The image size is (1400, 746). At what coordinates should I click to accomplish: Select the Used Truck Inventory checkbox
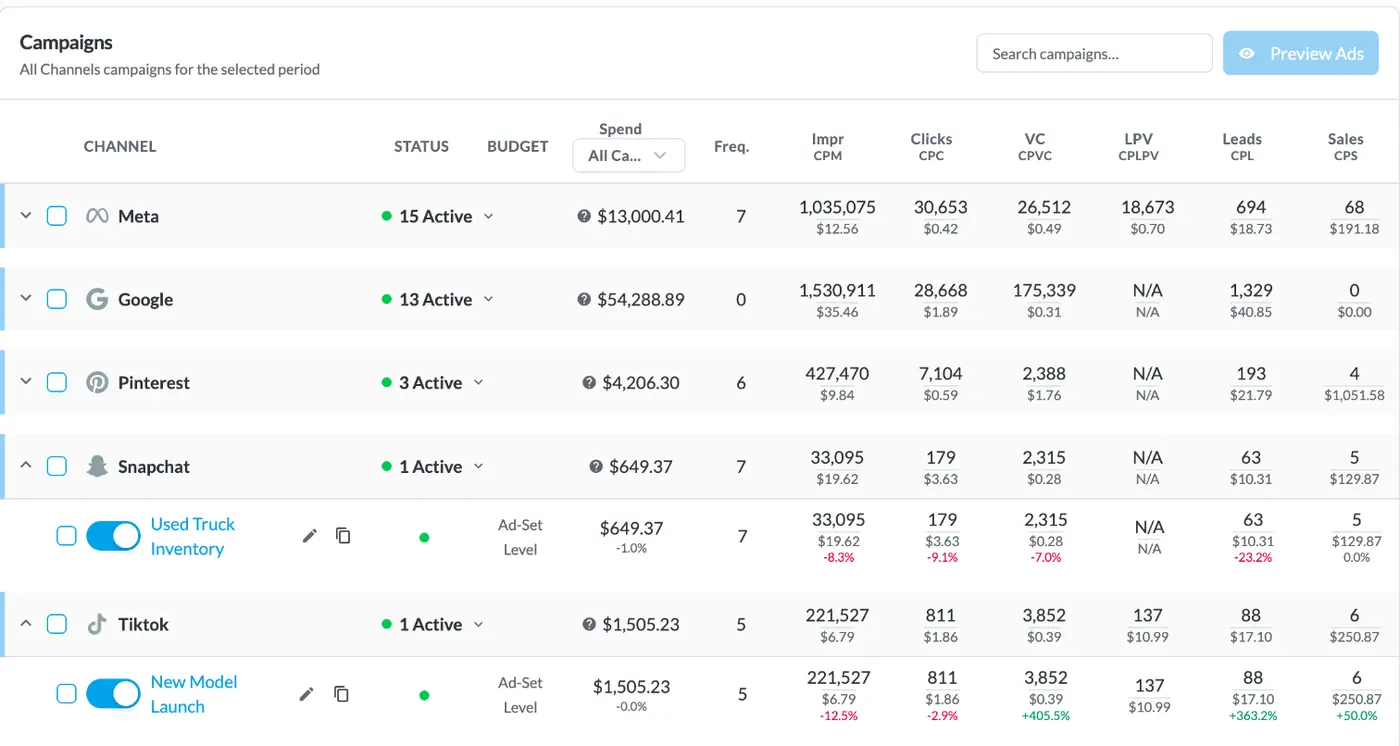coord(66,536)
